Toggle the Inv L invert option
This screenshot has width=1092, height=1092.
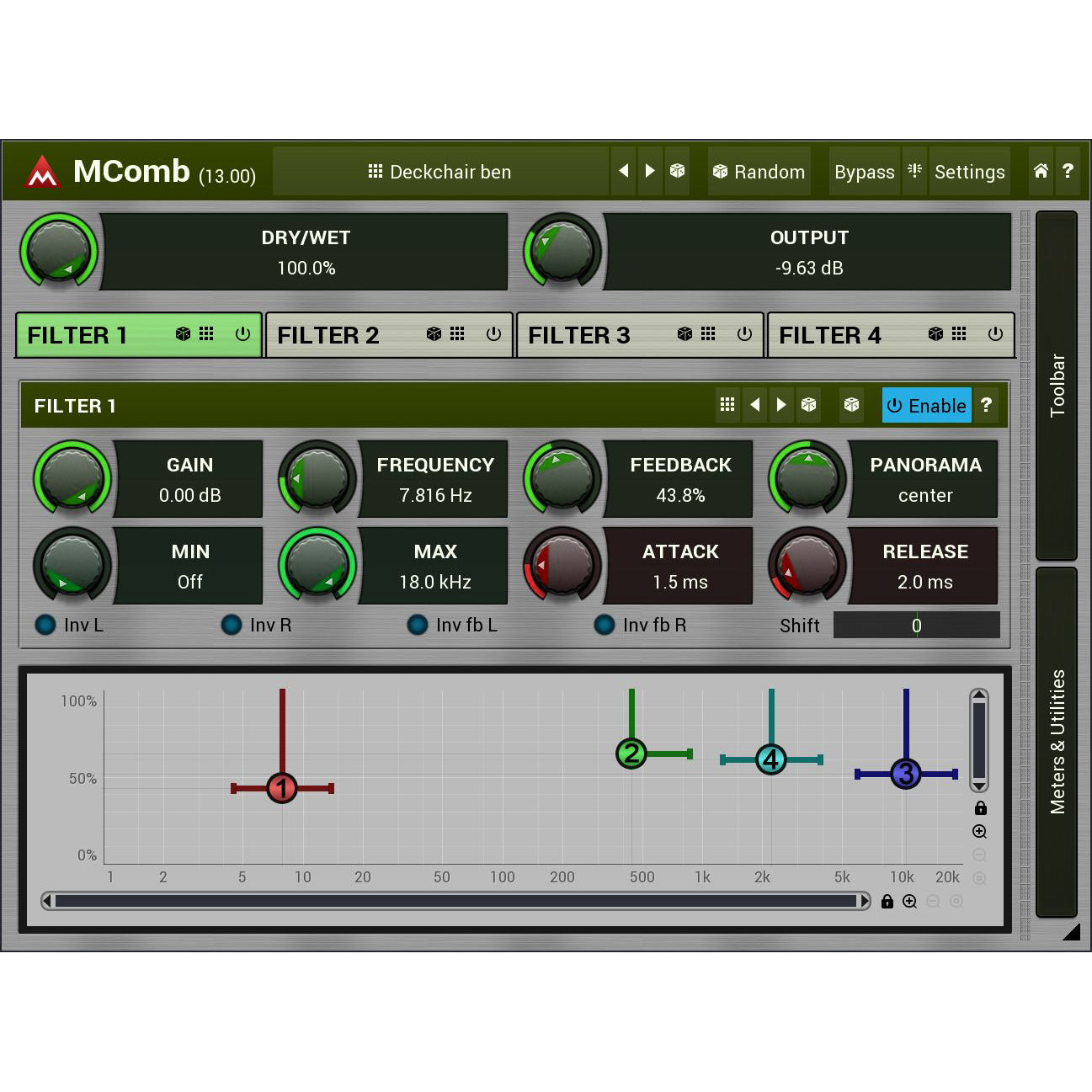pos(45,625)
